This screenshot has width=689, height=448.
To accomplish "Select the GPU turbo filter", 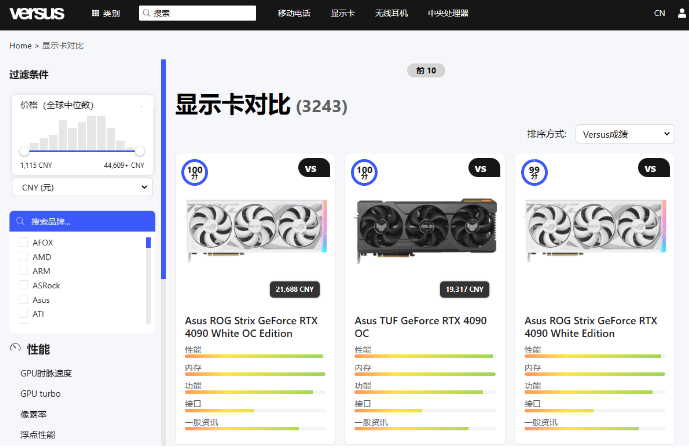I will pos(40,393).
